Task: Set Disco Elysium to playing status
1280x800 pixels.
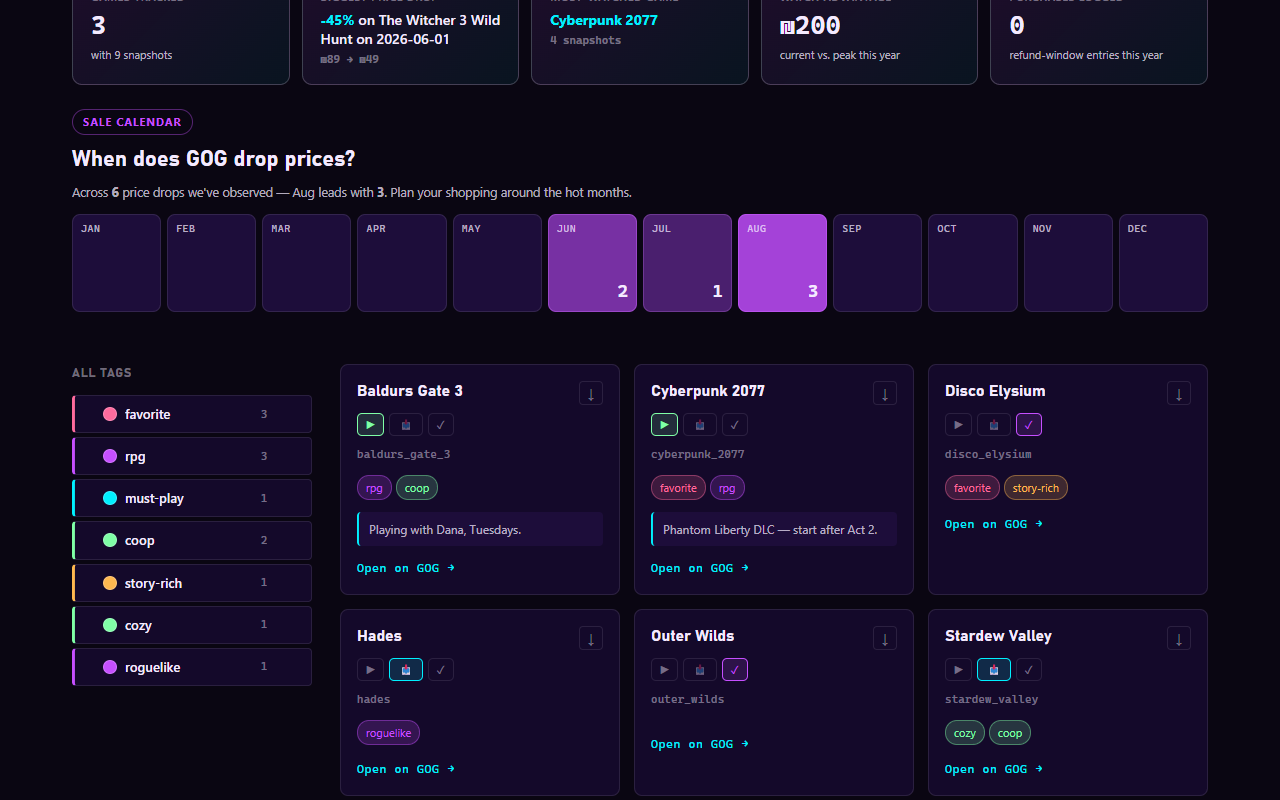Action: coord(958,425)
